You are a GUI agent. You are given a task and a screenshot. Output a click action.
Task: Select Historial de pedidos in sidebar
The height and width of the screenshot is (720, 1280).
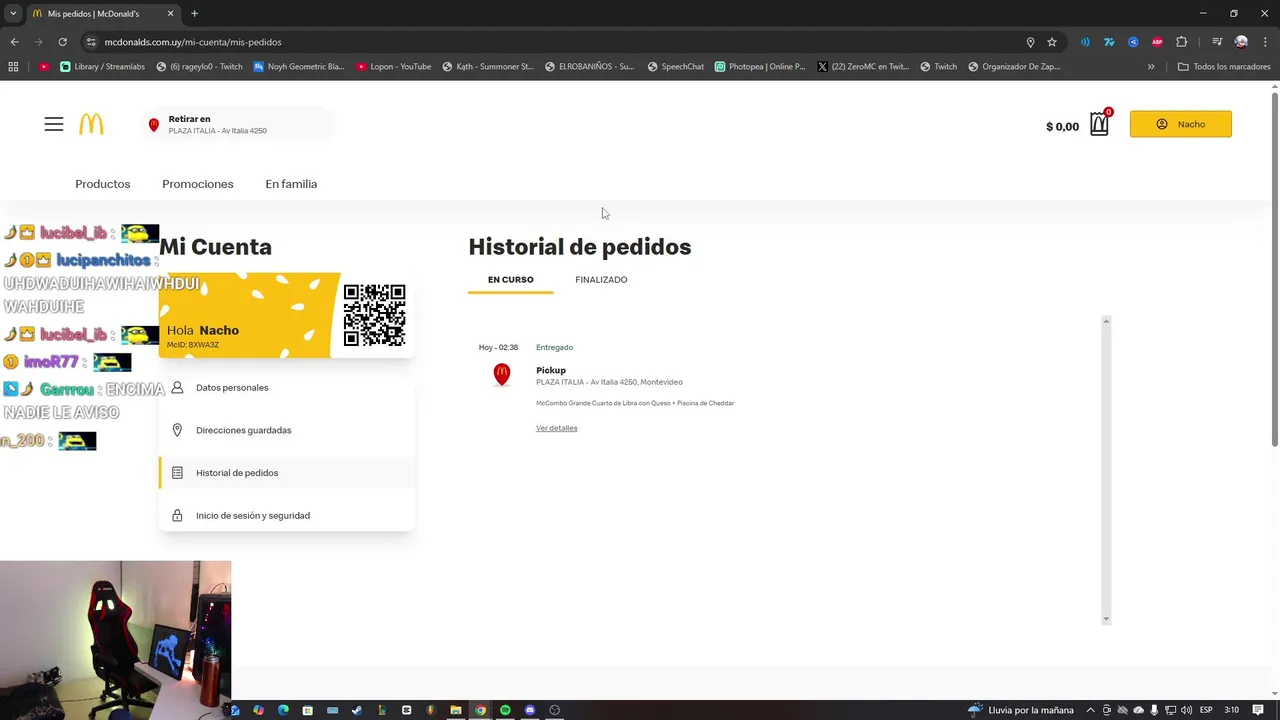coord(287,473)
